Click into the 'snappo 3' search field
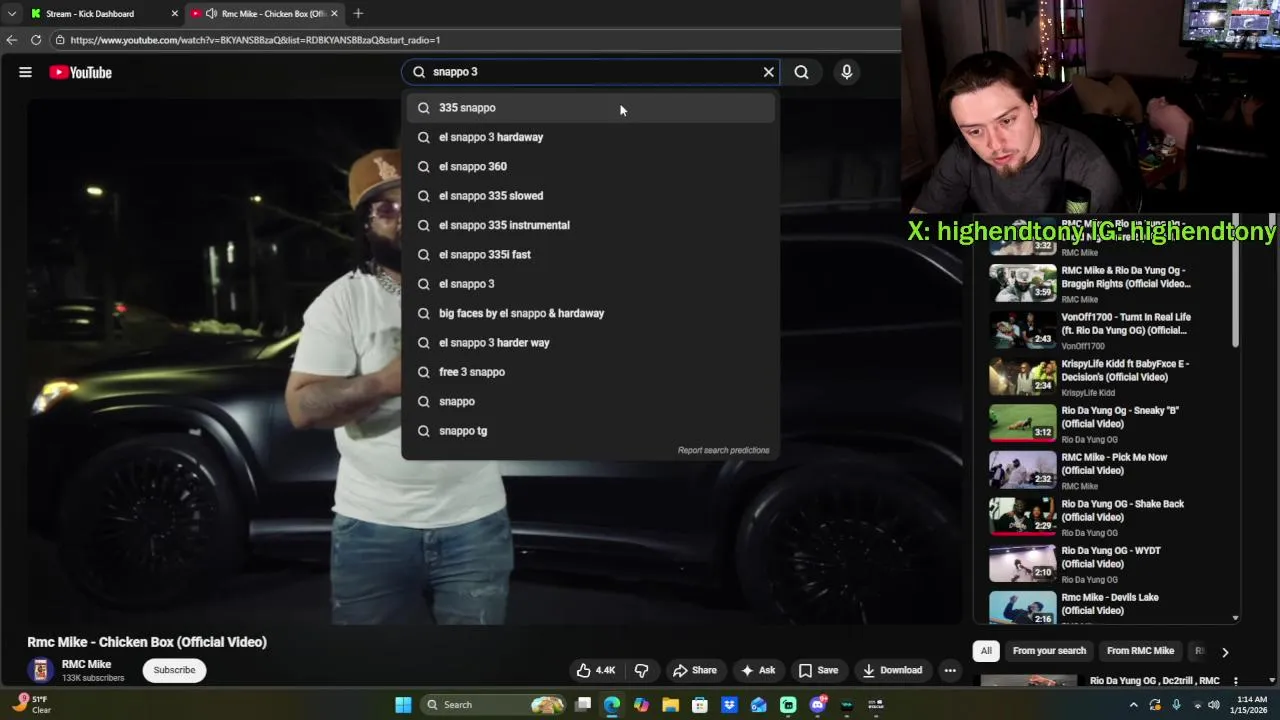Image resolution: width=1280 pixels, height=720 pixels. point(590,72)
